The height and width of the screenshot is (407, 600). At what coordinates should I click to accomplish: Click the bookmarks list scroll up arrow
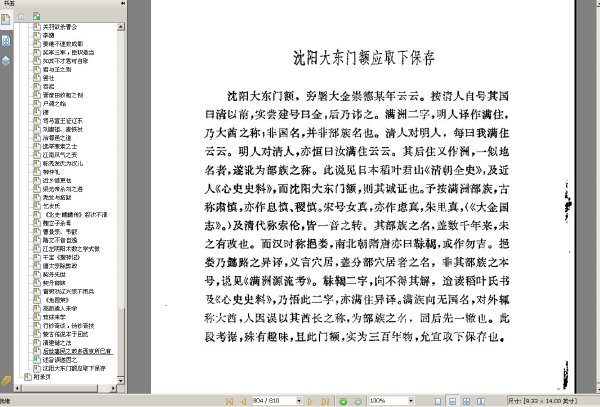click(121, 27)
